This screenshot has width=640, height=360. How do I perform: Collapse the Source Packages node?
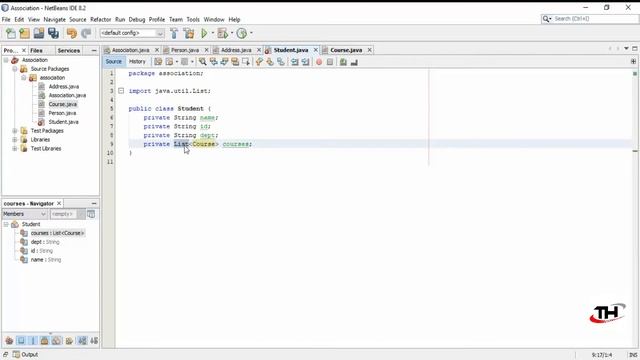[15, 69]
